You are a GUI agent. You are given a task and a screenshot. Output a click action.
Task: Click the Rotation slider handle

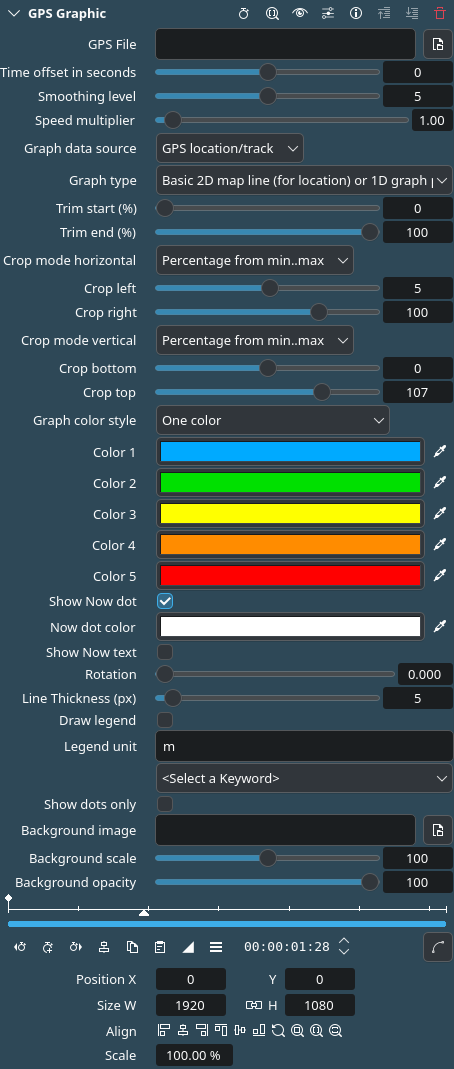coord(165,674)
